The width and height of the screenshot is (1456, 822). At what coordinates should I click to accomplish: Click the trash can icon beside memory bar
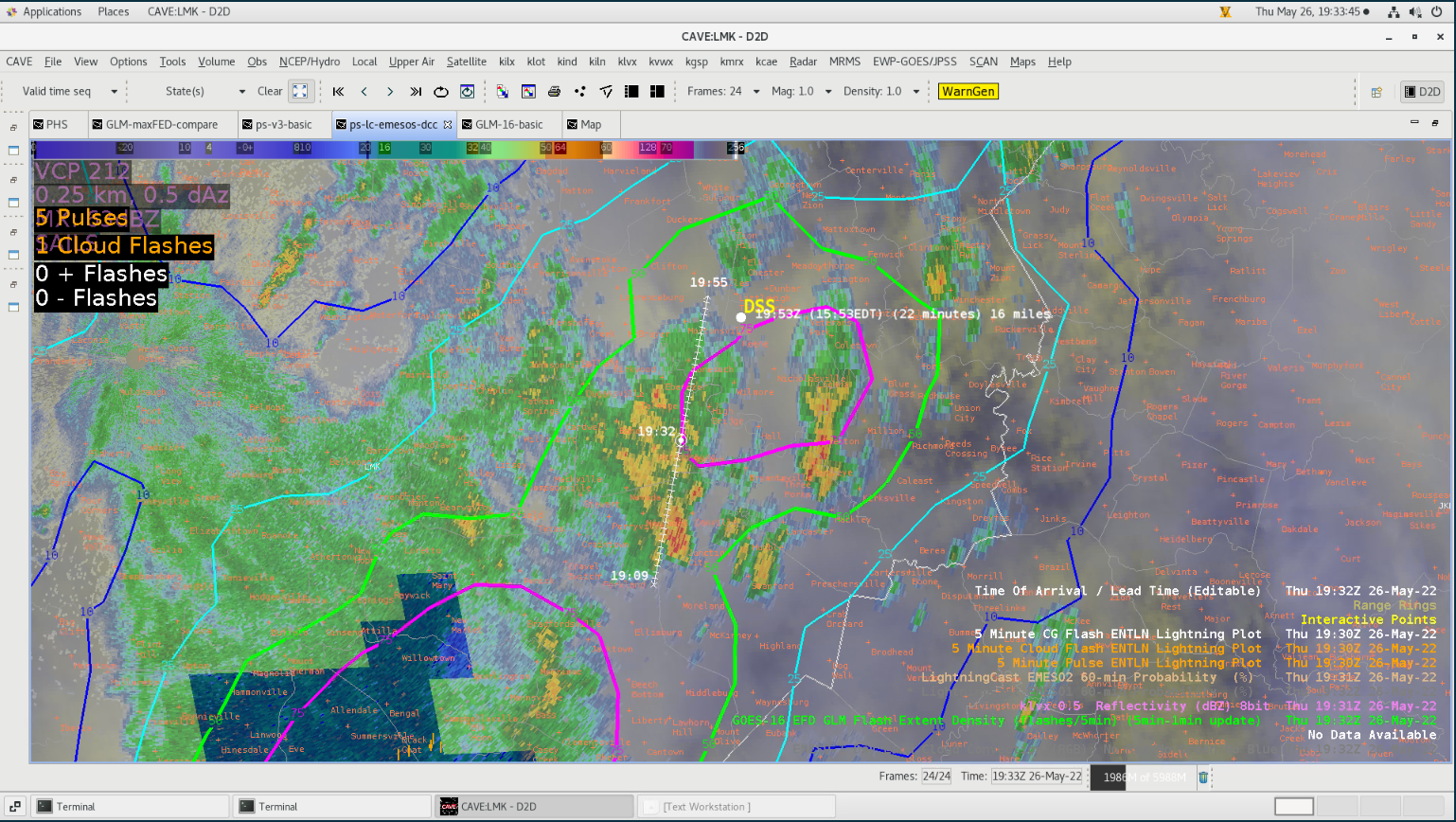point(1203,777)
